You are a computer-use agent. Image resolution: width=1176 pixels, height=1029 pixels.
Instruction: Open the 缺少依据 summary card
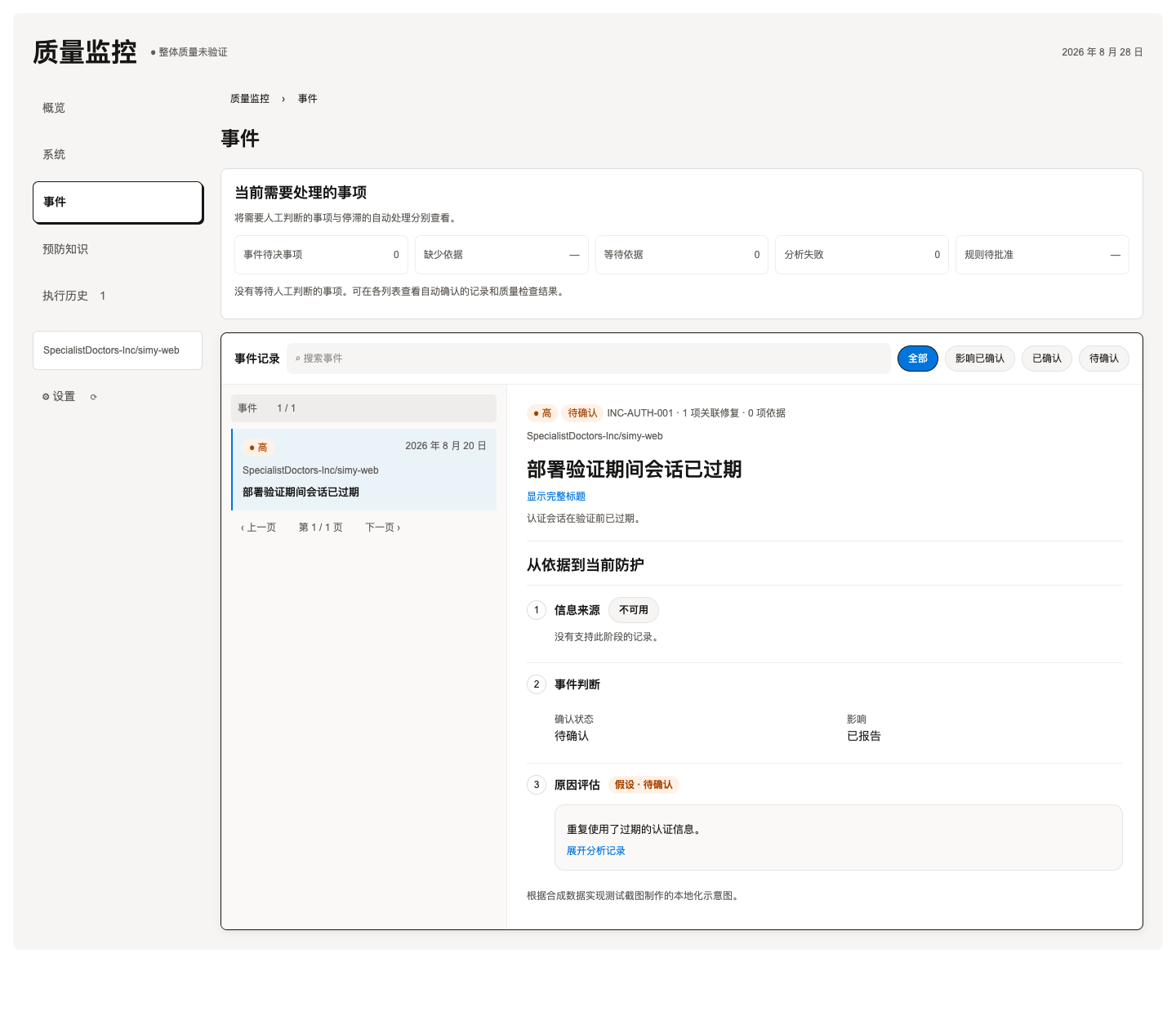[x=501, y=255]
